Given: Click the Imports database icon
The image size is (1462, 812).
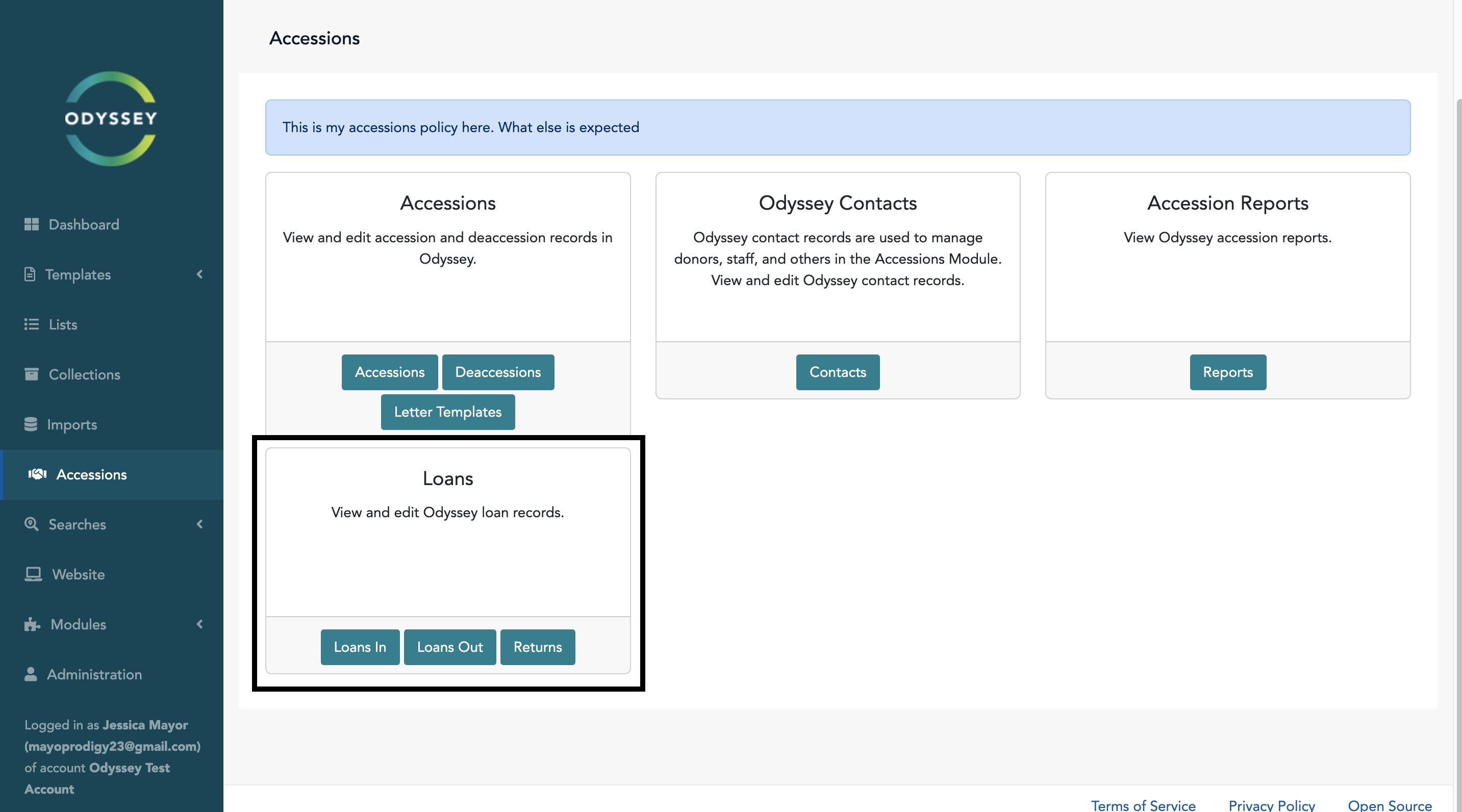Looking at the screenshot, I should [x=31, y=424].
